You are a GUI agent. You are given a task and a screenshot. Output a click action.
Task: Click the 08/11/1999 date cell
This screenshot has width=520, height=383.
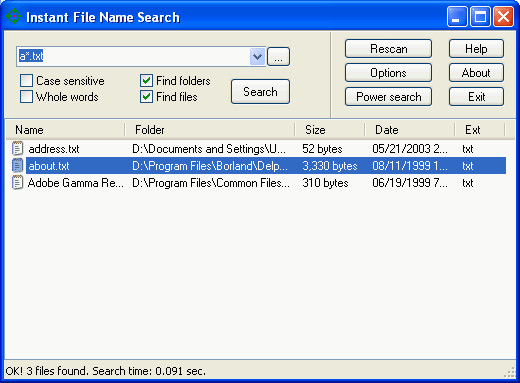tap(410, 166)
